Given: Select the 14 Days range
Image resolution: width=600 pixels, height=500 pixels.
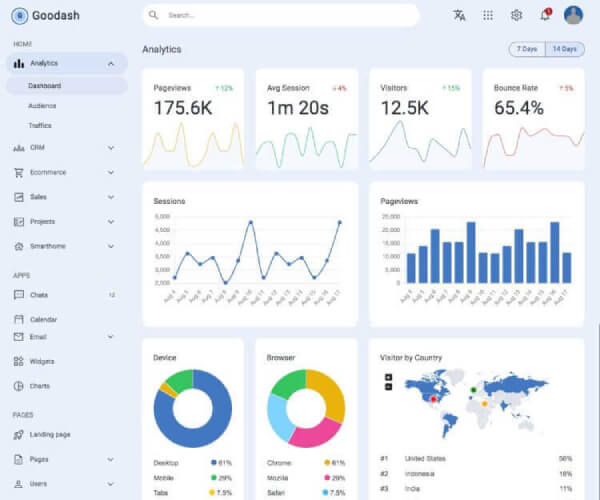Looking at the screenshot, I should [564, 49].
